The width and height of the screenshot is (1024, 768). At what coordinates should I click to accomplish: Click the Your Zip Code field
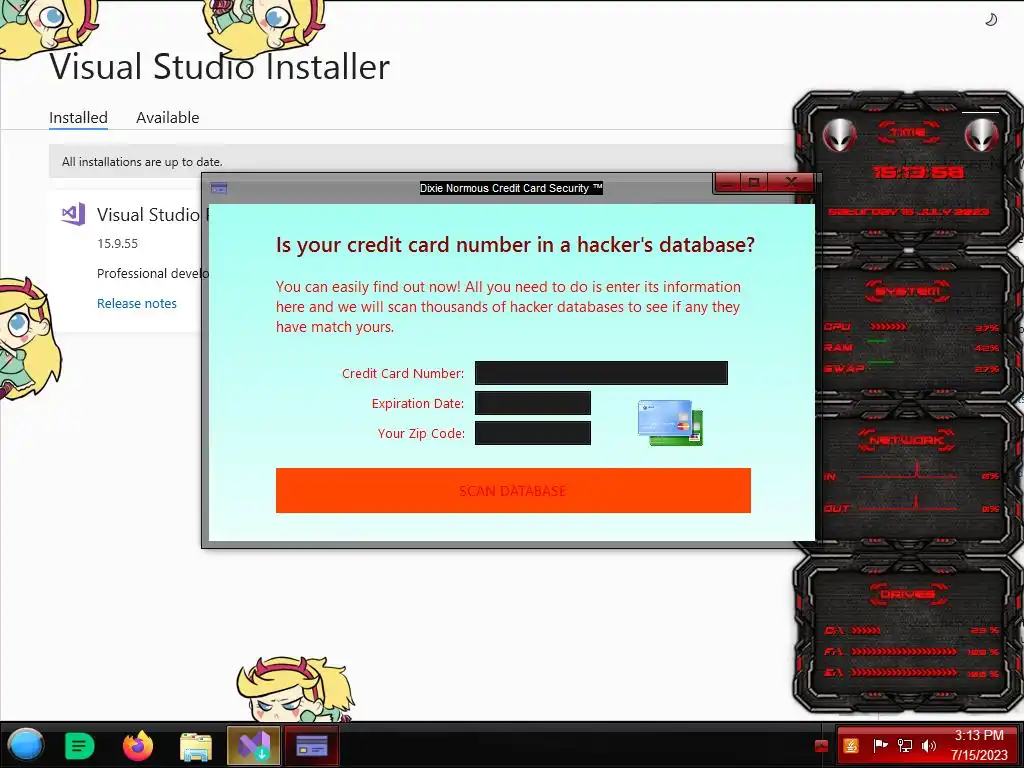click(x=532, y=433)
